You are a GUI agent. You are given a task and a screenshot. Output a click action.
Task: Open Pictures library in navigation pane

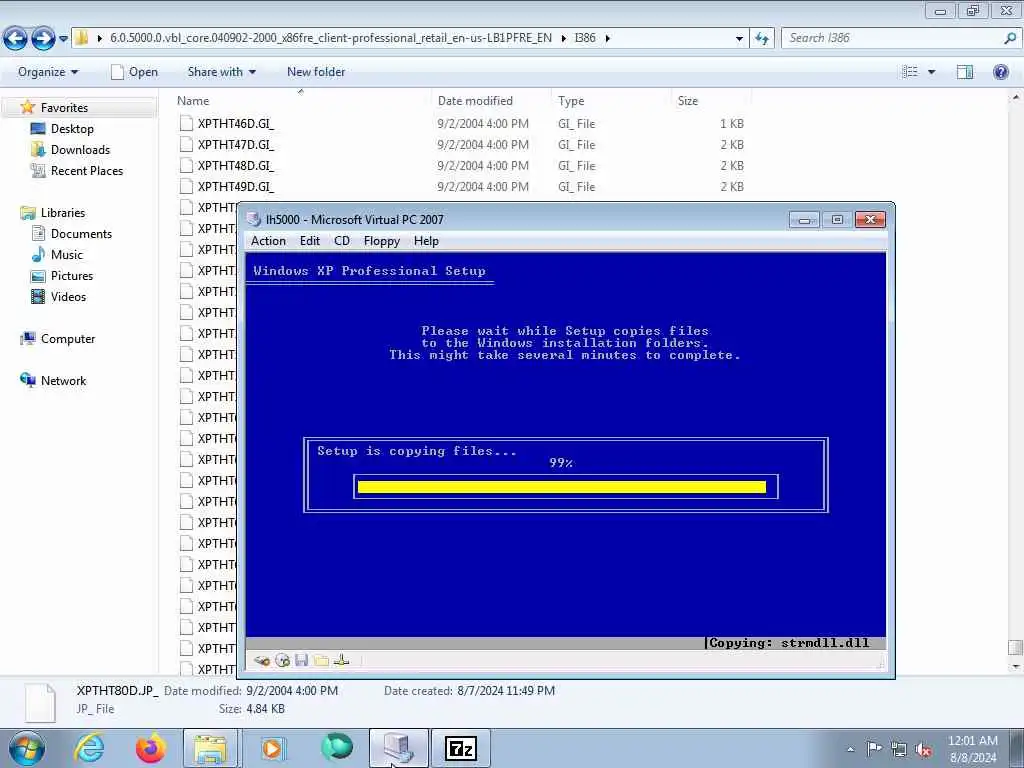click(x=72, y=276)
